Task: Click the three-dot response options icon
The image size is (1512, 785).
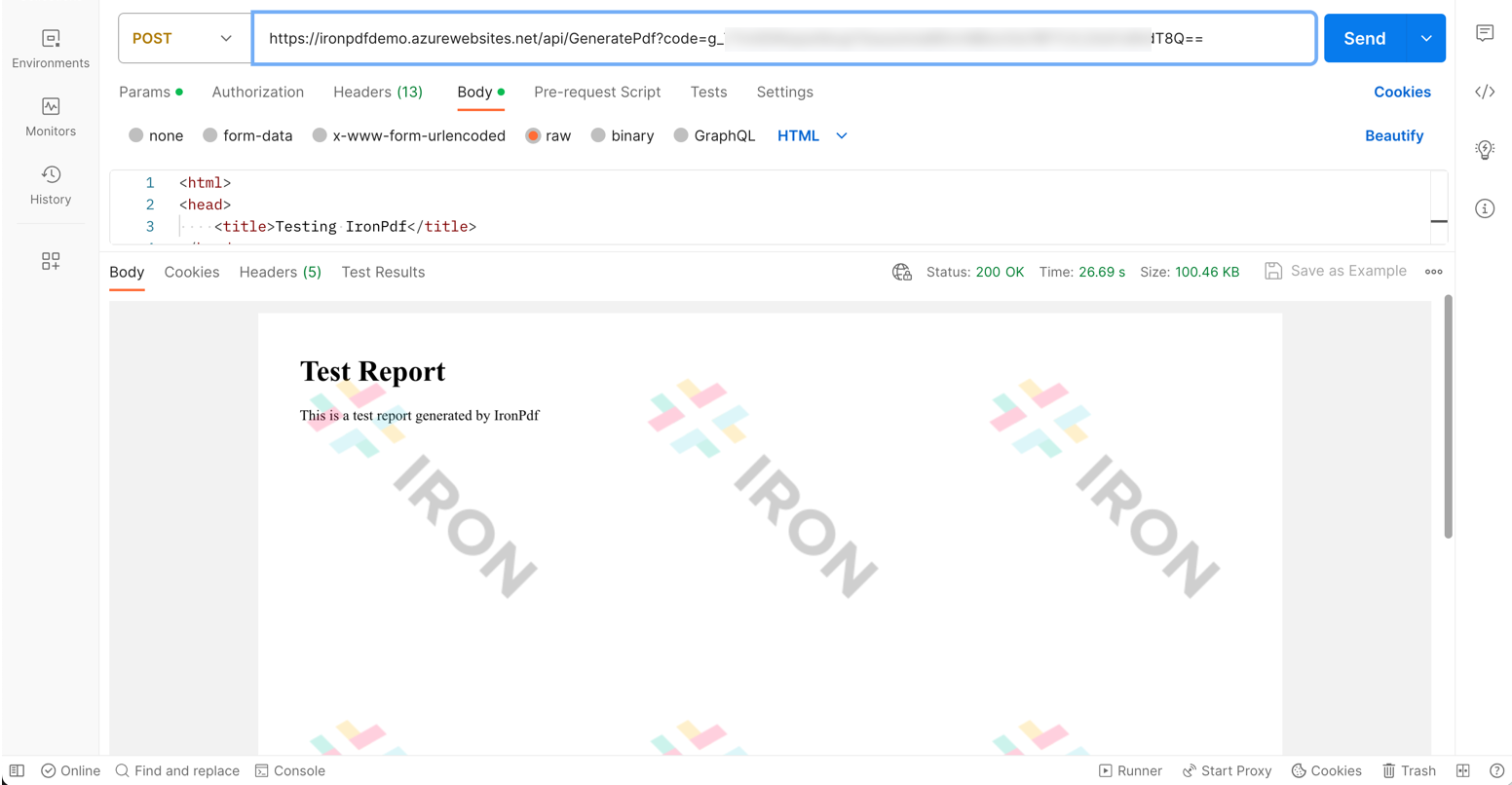Action: point(1434,272)
